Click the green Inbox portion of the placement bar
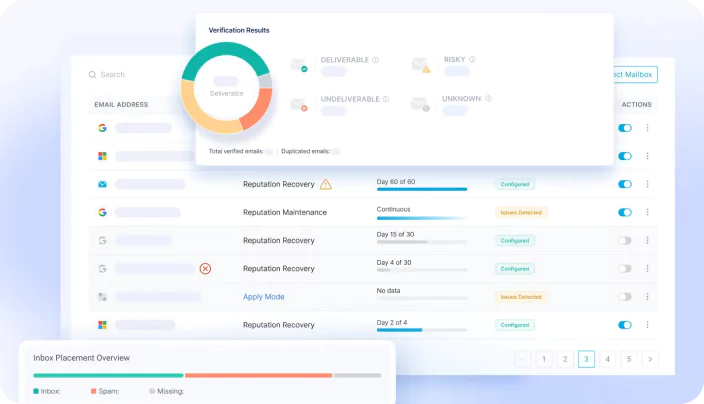 pos(108,375)
